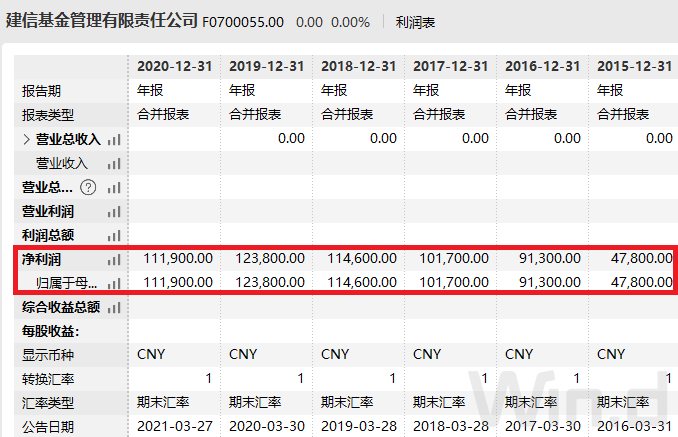Screen dimensions: 678x437
Task: Select the 2015-12-31 column header
Action: click(x=634, y=66)
